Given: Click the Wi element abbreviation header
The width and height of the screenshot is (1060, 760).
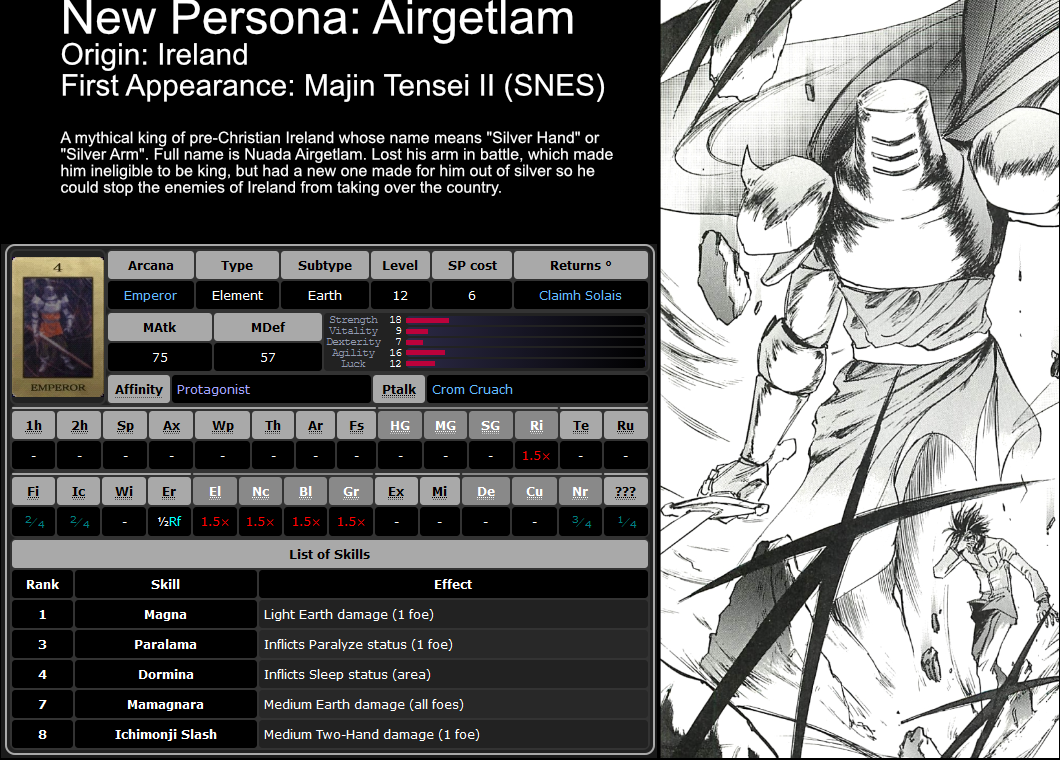Looking at the screenshot, I should coord(124,492).
